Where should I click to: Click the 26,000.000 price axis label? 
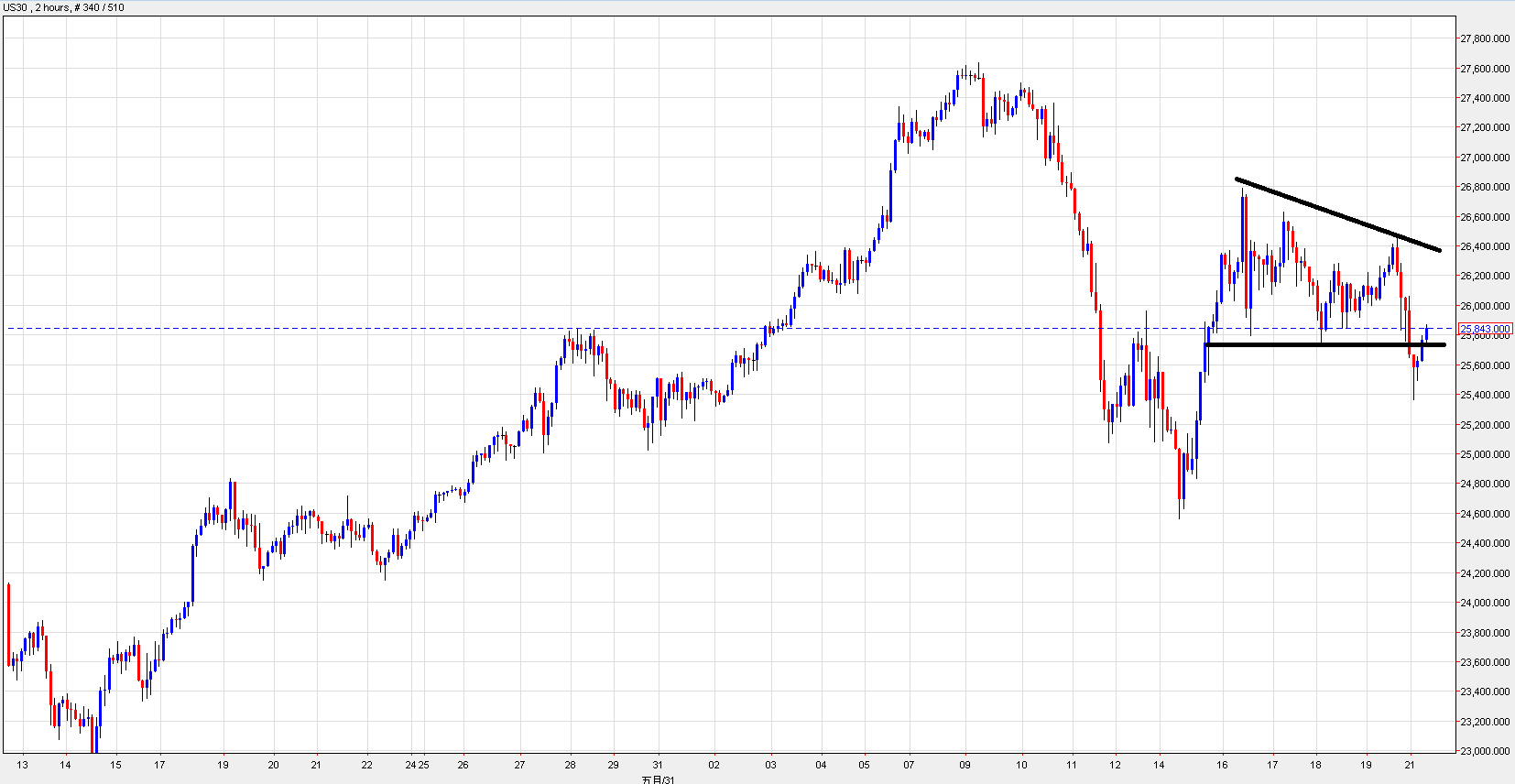pos(1485,306)
